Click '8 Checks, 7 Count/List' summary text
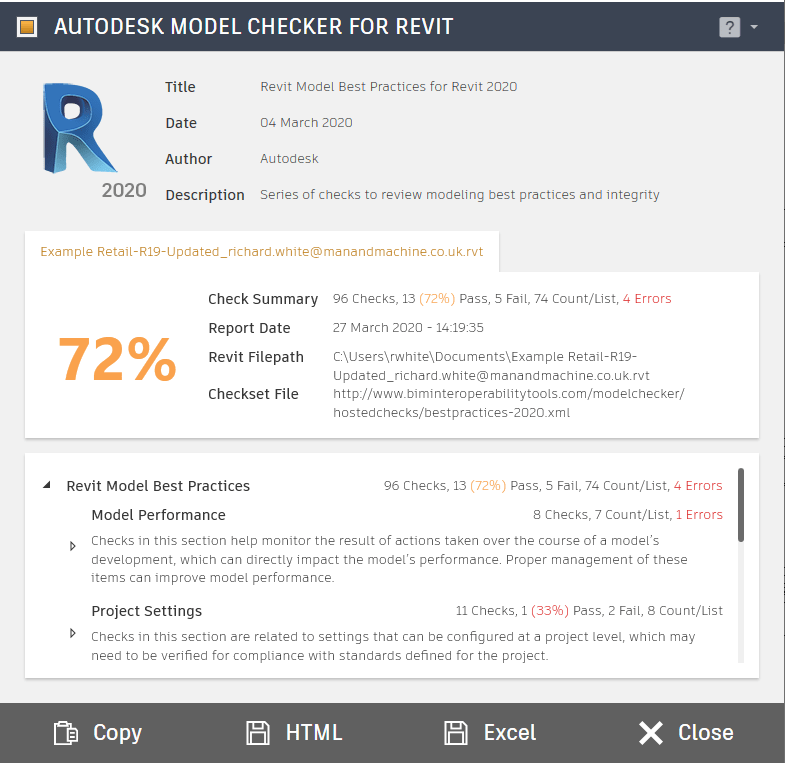This screenshot has height=763, width=785. [602, 515]
